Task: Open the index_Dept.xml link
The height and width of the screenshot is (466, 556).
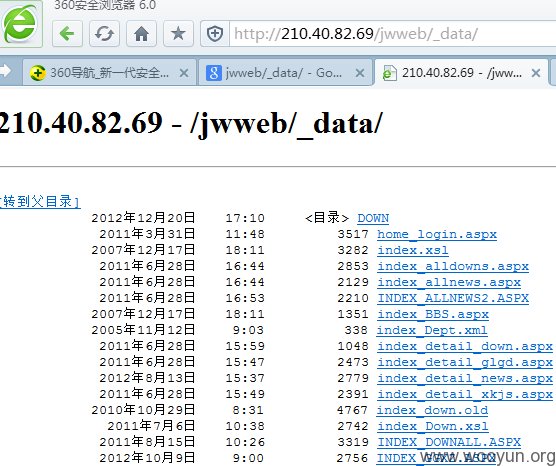Action: 432,330
